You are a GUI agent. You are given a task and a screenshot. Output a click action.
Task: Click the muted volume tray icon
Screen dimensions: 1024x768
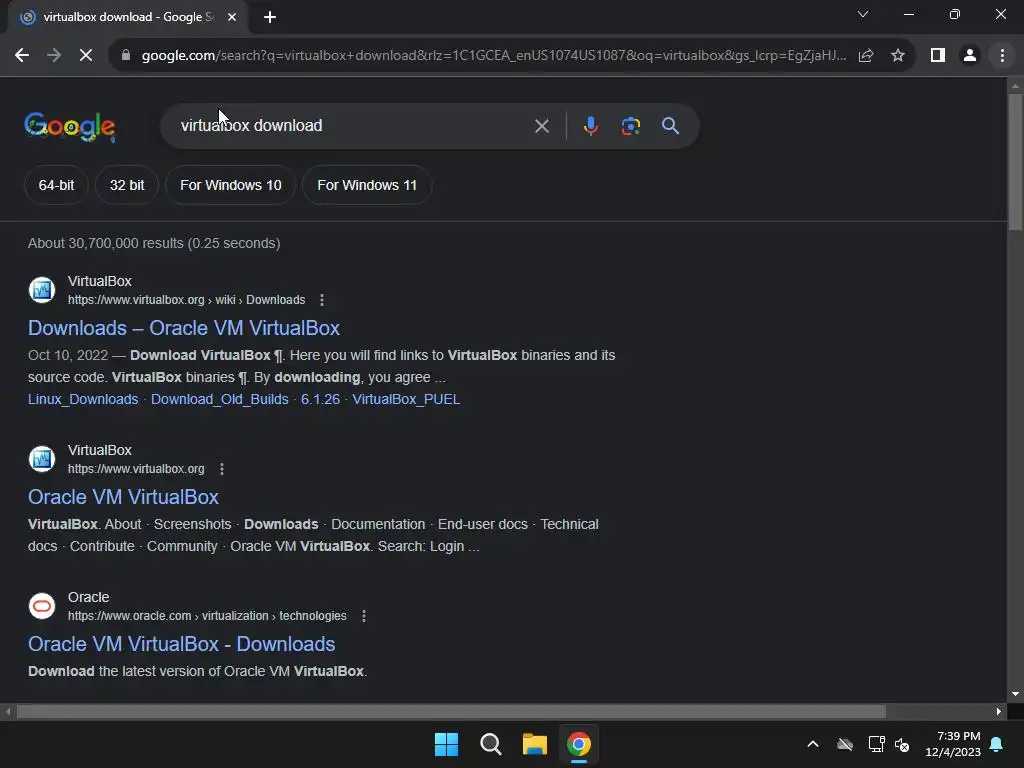pos(902,744)
